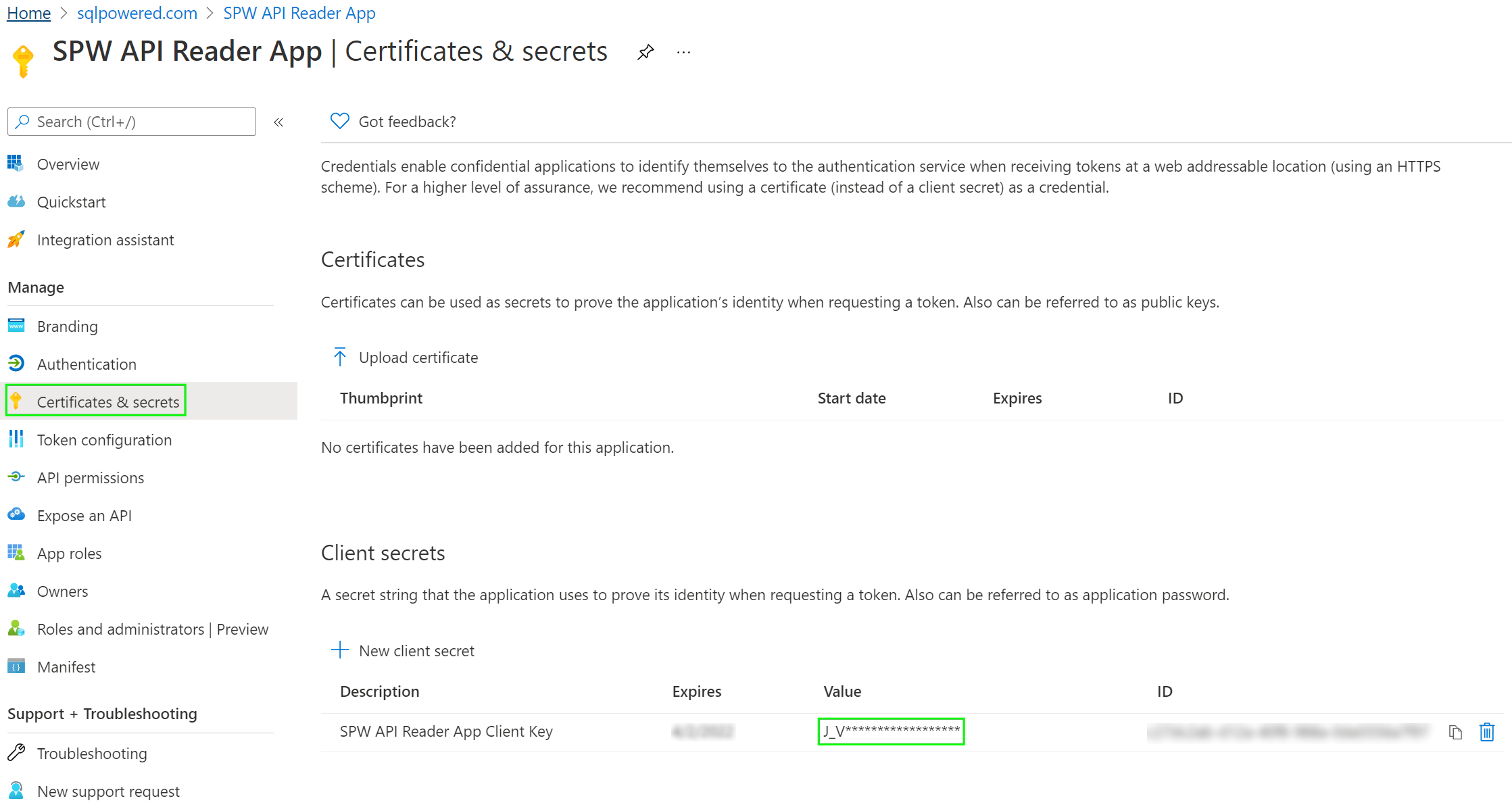Open Token configuration icon
Image resolution: width=1512 pixels, height=807 pixels.
[x=16, y=439]
